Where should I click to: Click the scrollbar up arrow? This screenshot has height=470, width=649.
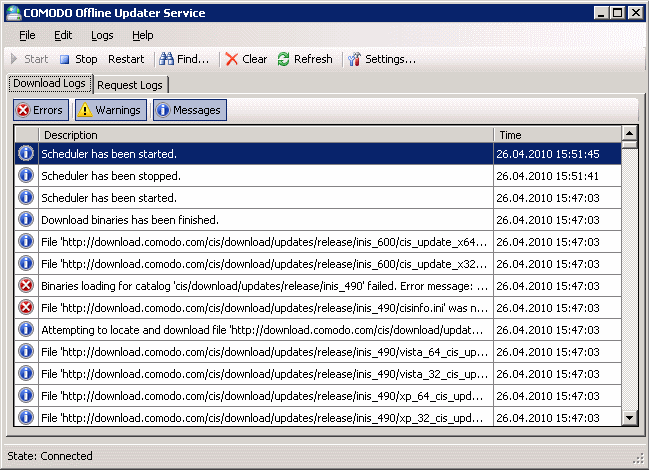630,133
